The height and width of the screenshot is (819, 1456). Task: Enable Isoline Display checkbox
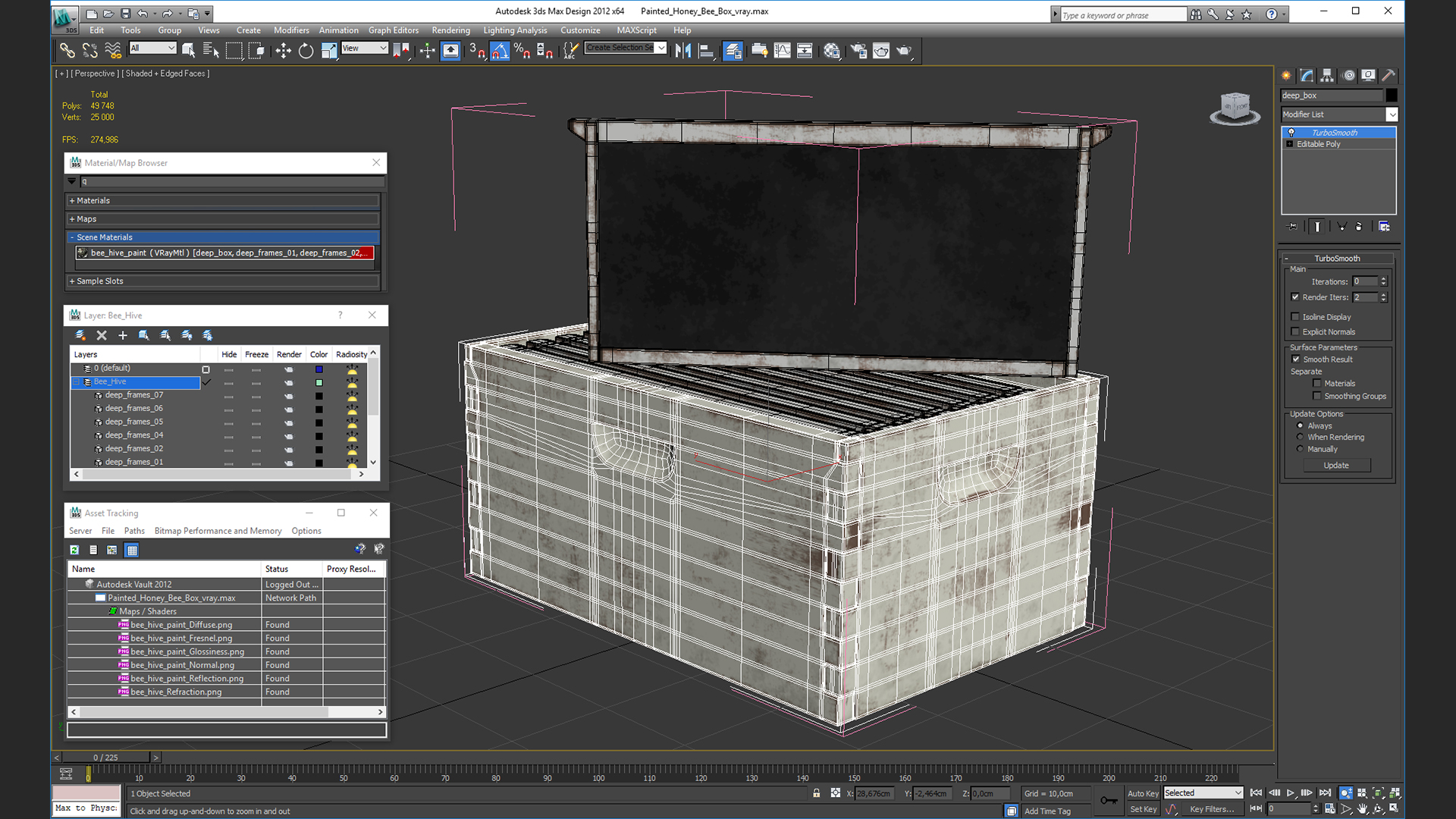tap(1295, 317)
